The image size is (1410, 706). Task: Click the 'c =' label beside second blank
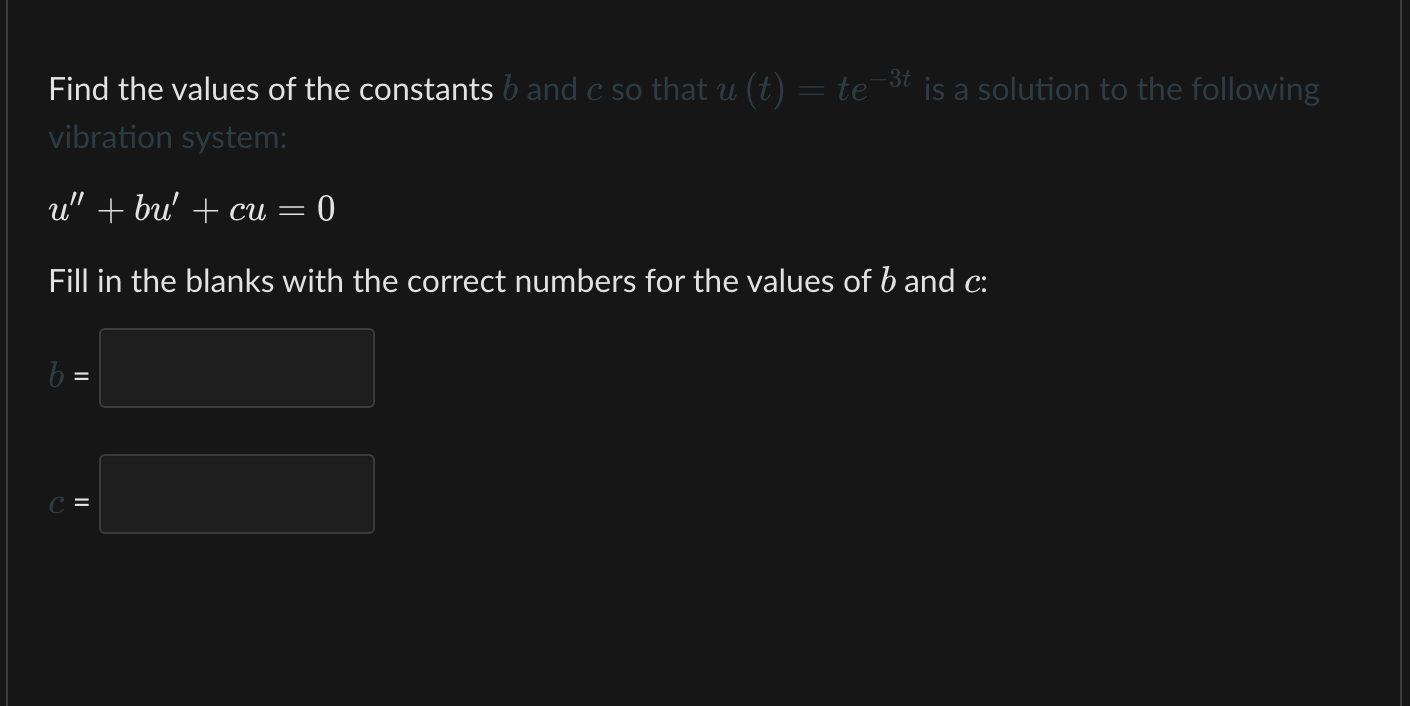tap(69, 504)
